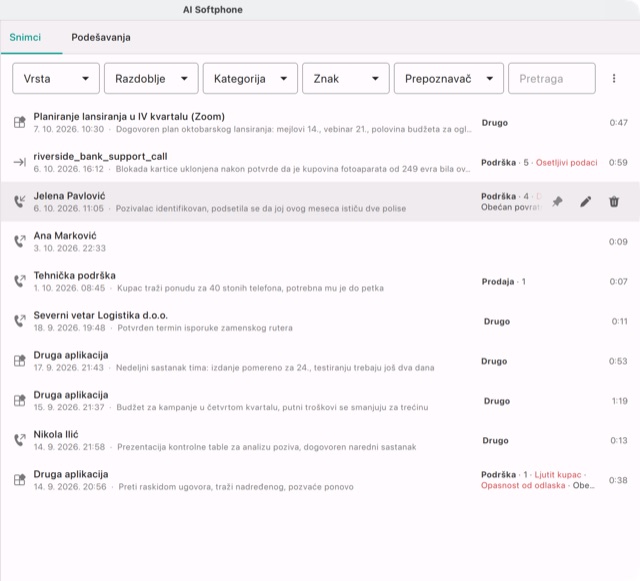This screenshot has height=581, width=640.
Task: Expand the Razdoblje filter dropdown
Action: (151, 78)
